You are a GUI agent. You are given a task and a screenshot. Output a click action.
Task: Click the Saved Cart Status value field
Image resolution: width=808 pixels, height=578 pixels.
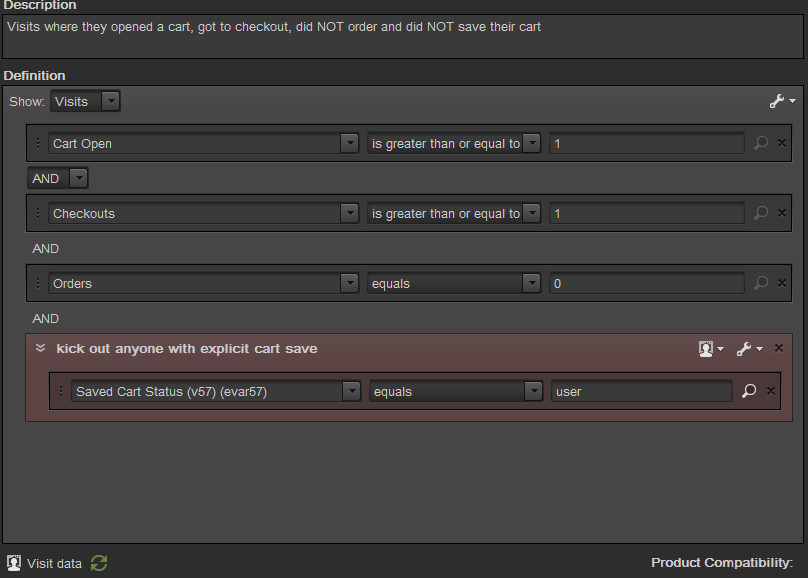(642, 391)
